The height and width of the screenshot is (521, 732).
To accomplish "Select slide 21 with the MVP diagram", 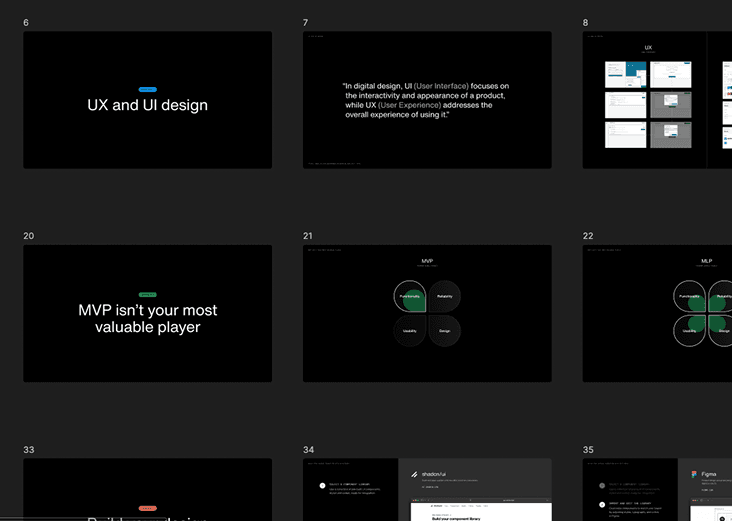I will 427,313.
